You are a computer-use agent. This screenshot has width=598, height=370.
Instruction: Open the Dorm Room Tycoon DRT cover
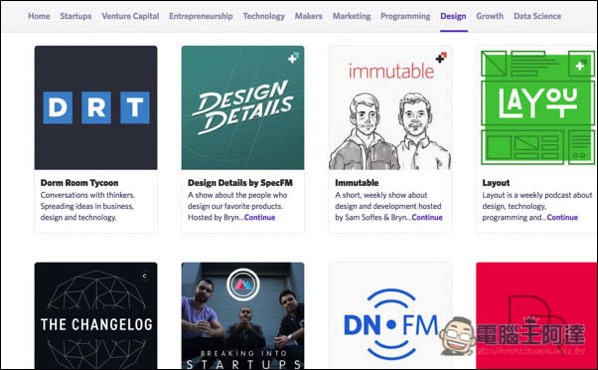click(x=96, y=108)
